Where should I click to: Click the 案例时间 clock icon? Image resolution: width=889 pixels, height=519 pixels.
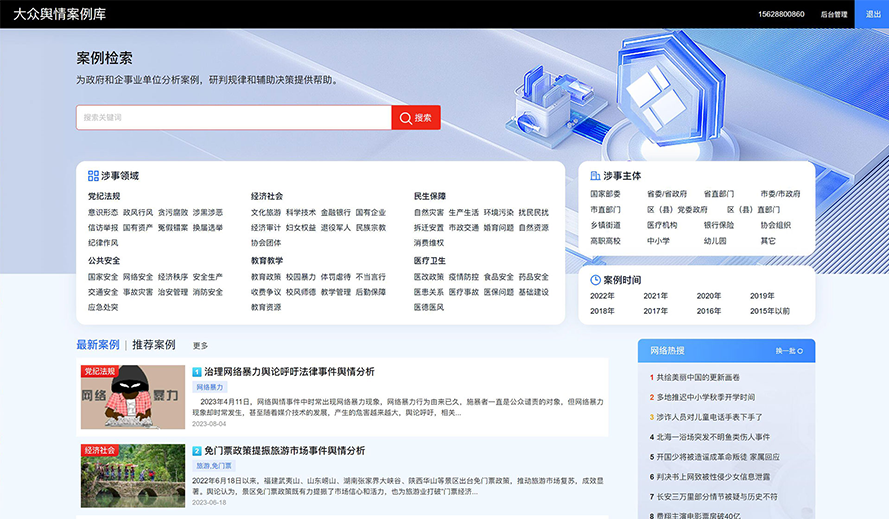pos(595,280)
